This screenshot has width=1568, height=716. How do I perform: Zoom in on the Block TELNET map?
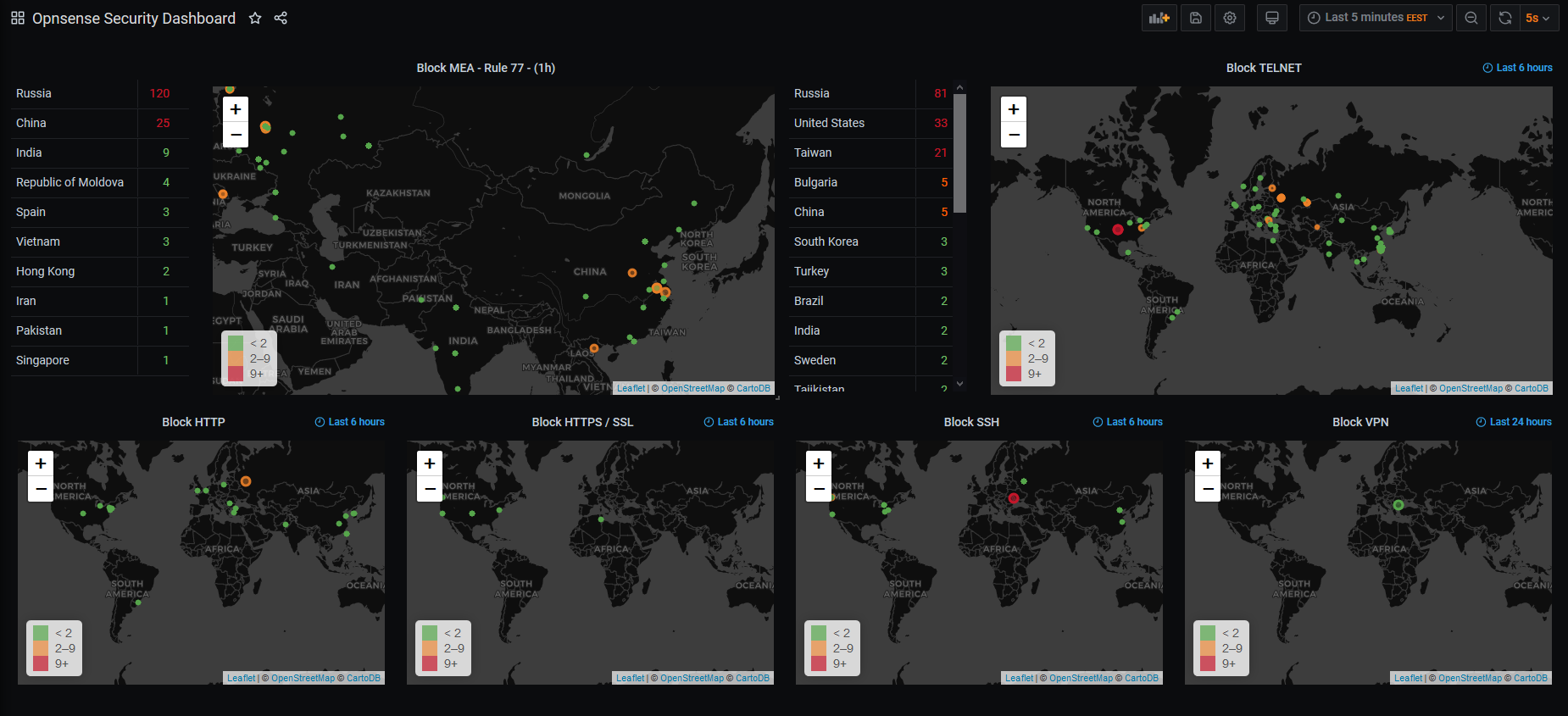click(x=1014, y=109)
